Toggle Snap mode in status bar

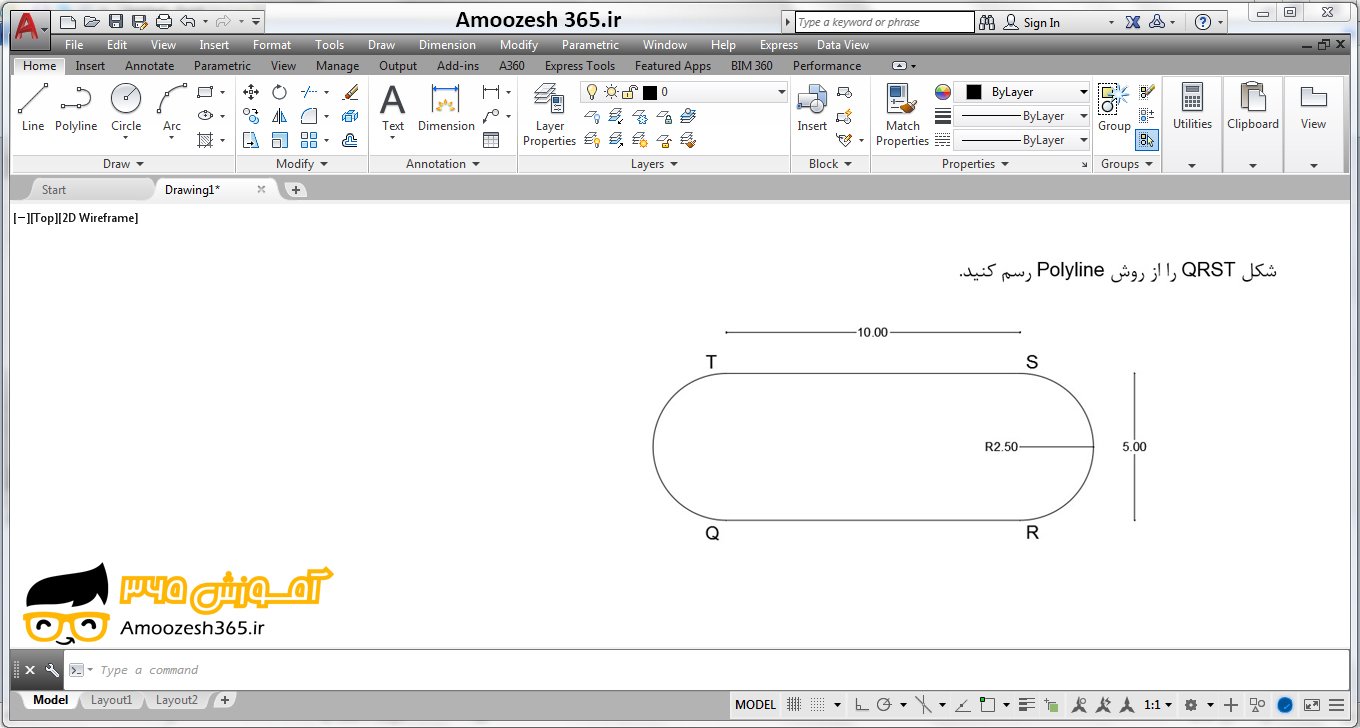click(818, 705)
